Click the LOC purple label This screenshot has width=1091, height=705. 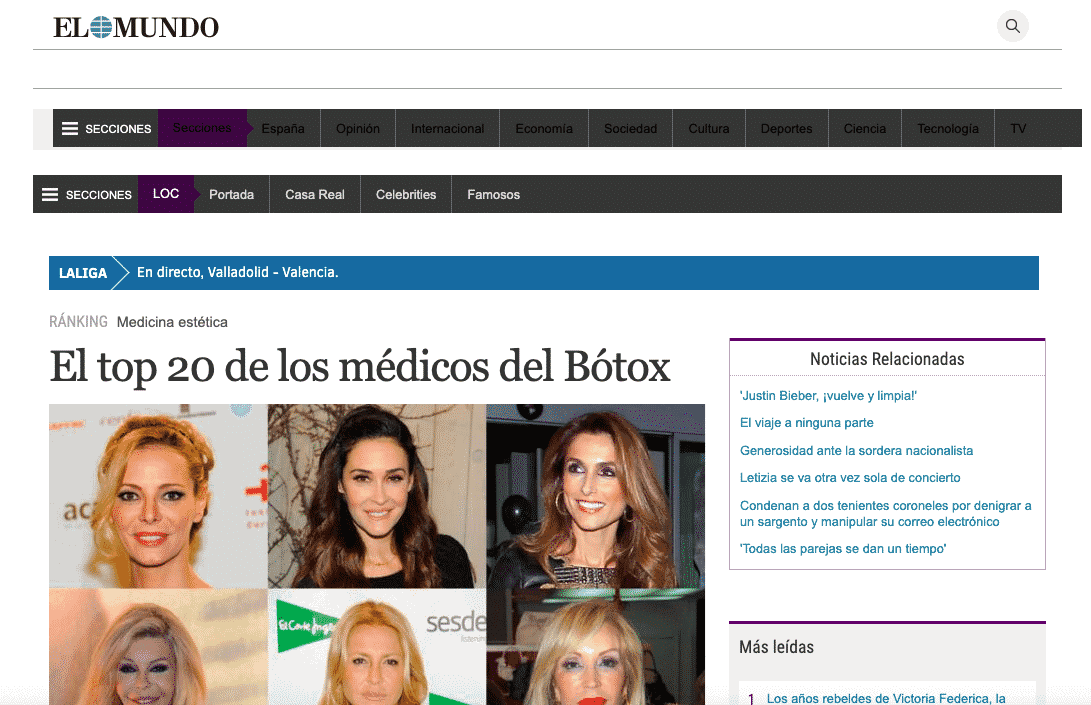click(x=166, y=194)
